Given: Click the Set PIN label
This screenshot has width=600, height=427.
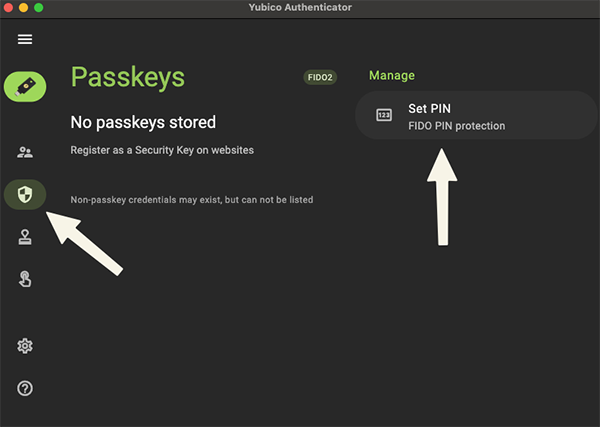Looking at the screenshot, I should [x=428, y=108].
